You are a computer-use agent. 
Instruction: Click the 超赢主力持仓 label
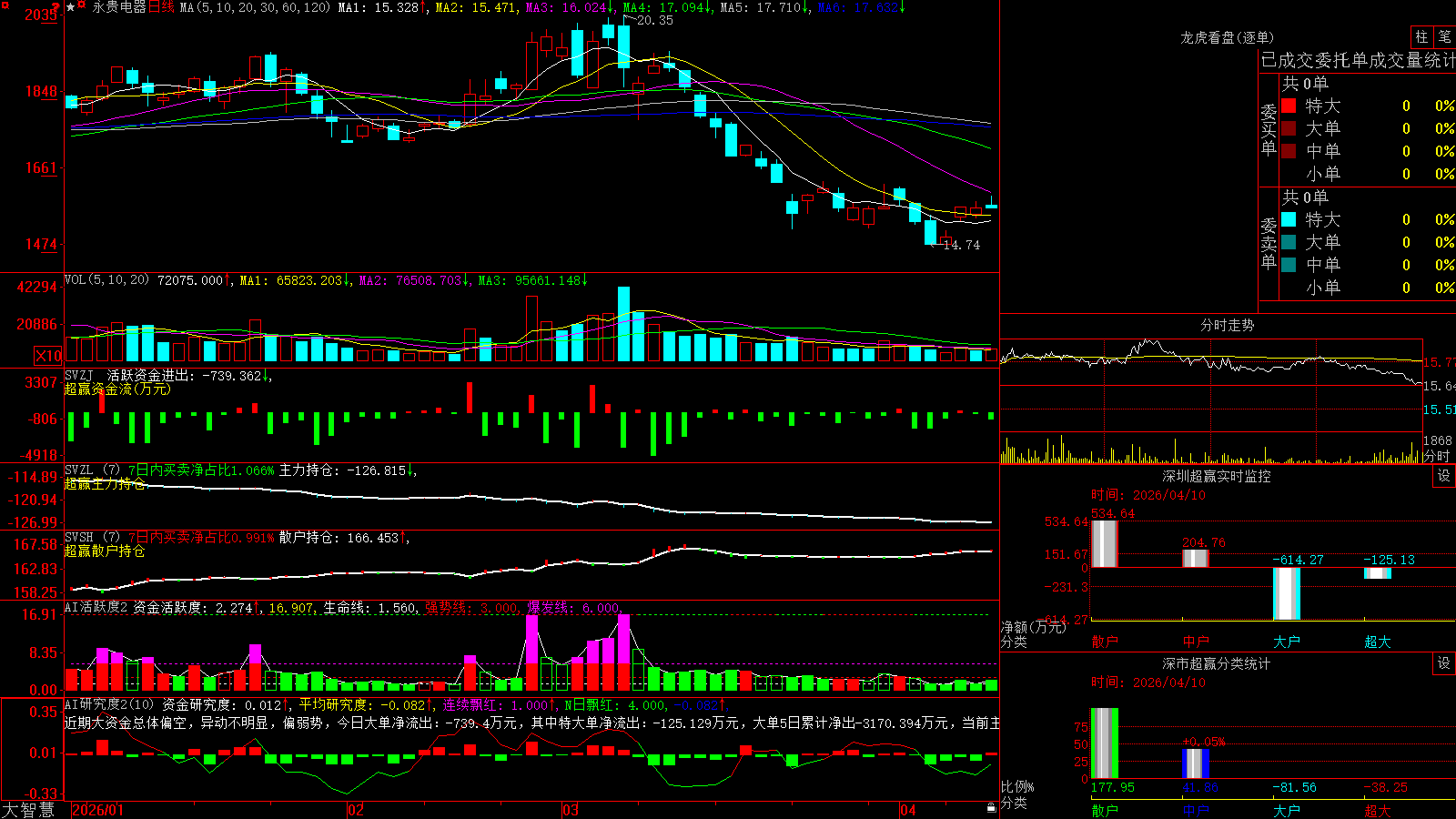[105, 483]
